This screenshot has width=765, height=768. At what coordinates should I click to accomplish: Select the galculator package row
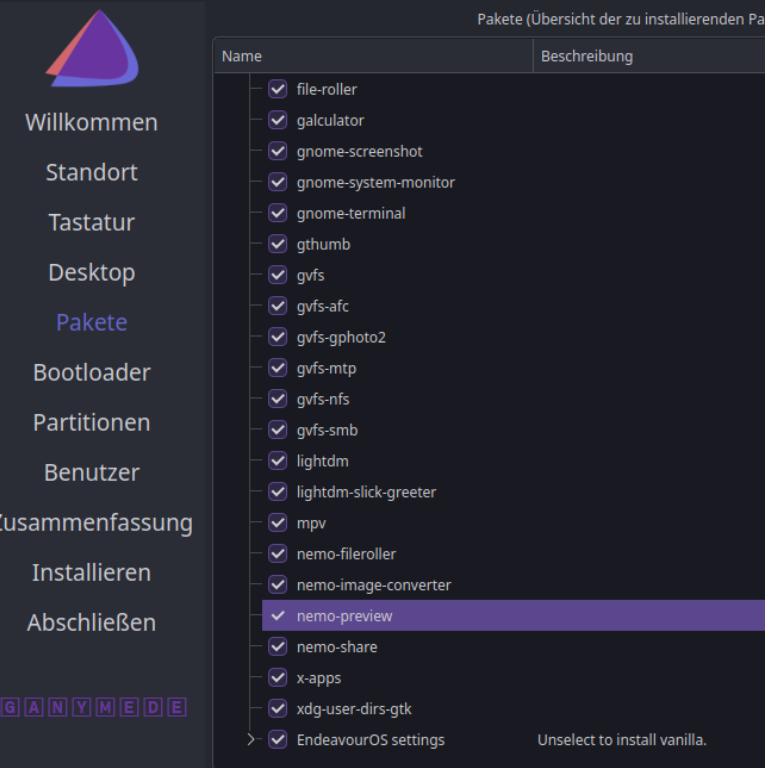click(330, 120)
